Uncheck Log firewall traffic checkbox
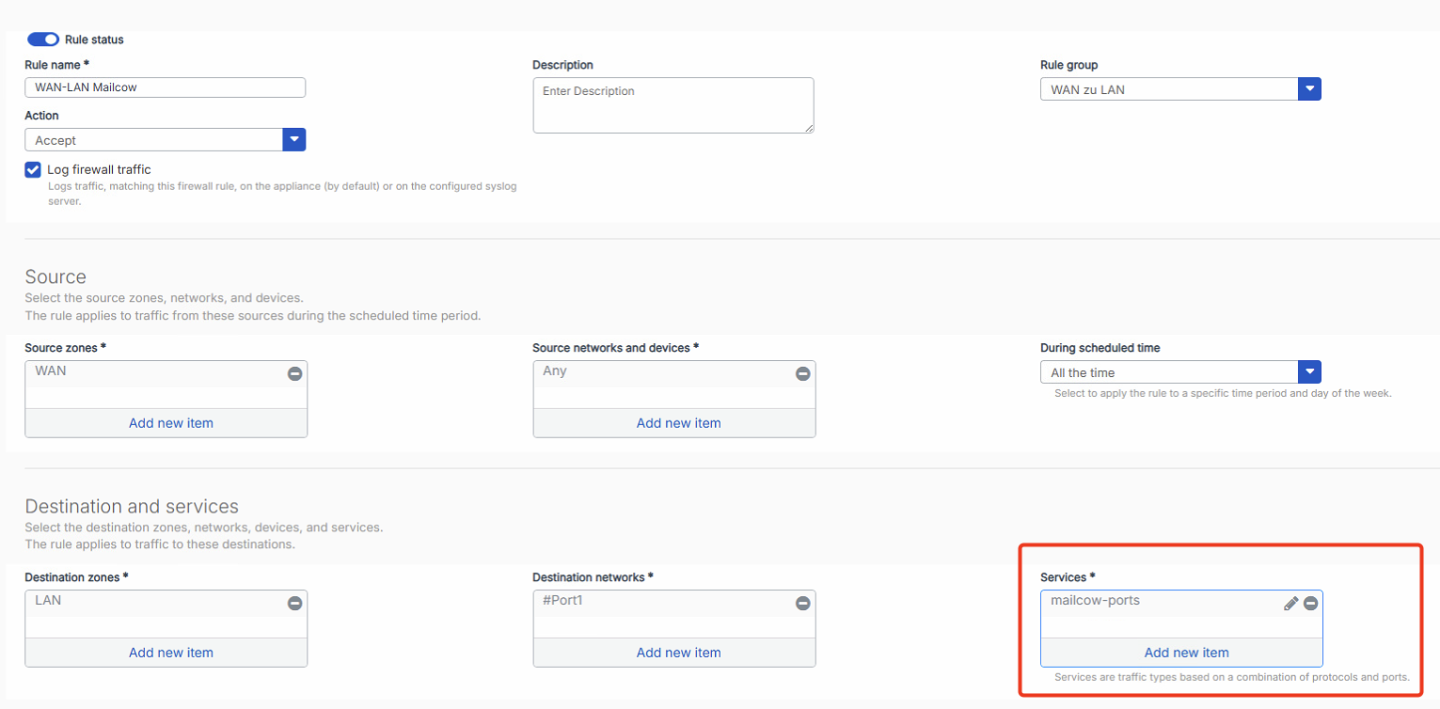 point(33,170)
